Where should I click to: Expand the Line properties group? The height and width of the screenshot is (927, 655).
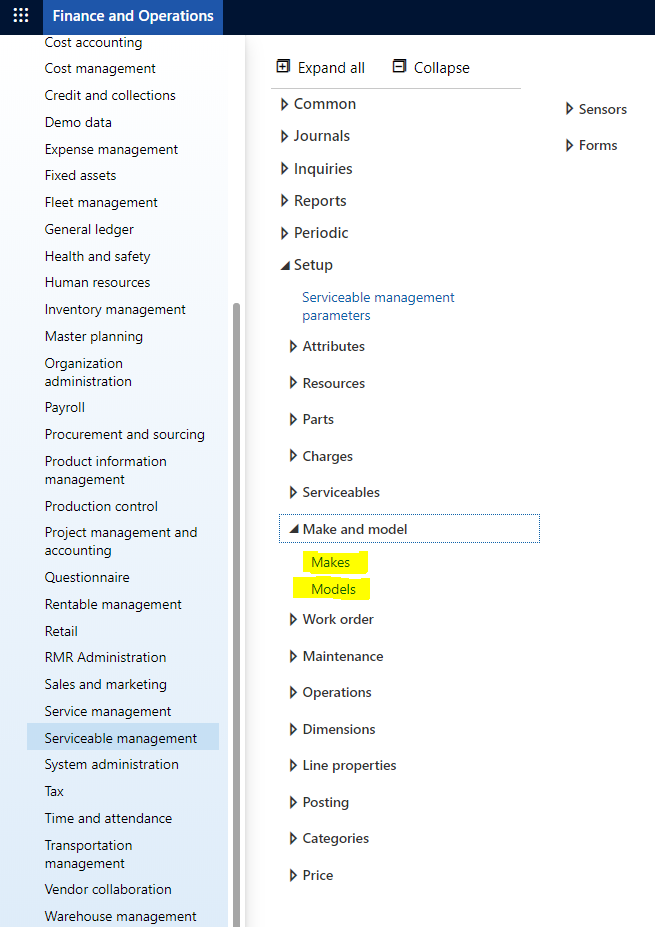tap(343, 765)
